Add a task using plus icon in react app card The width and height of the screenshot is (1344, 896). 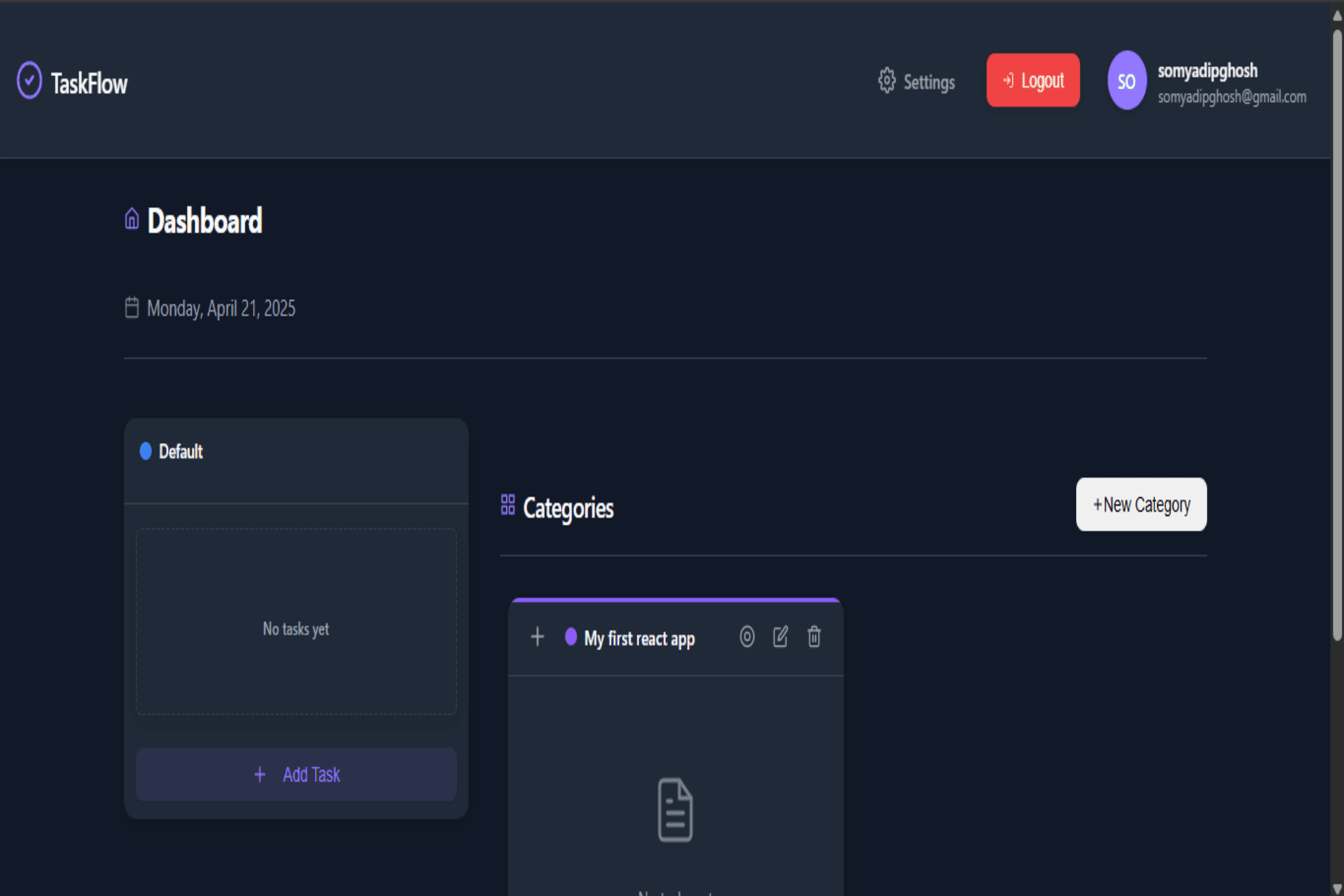[538, 637]
